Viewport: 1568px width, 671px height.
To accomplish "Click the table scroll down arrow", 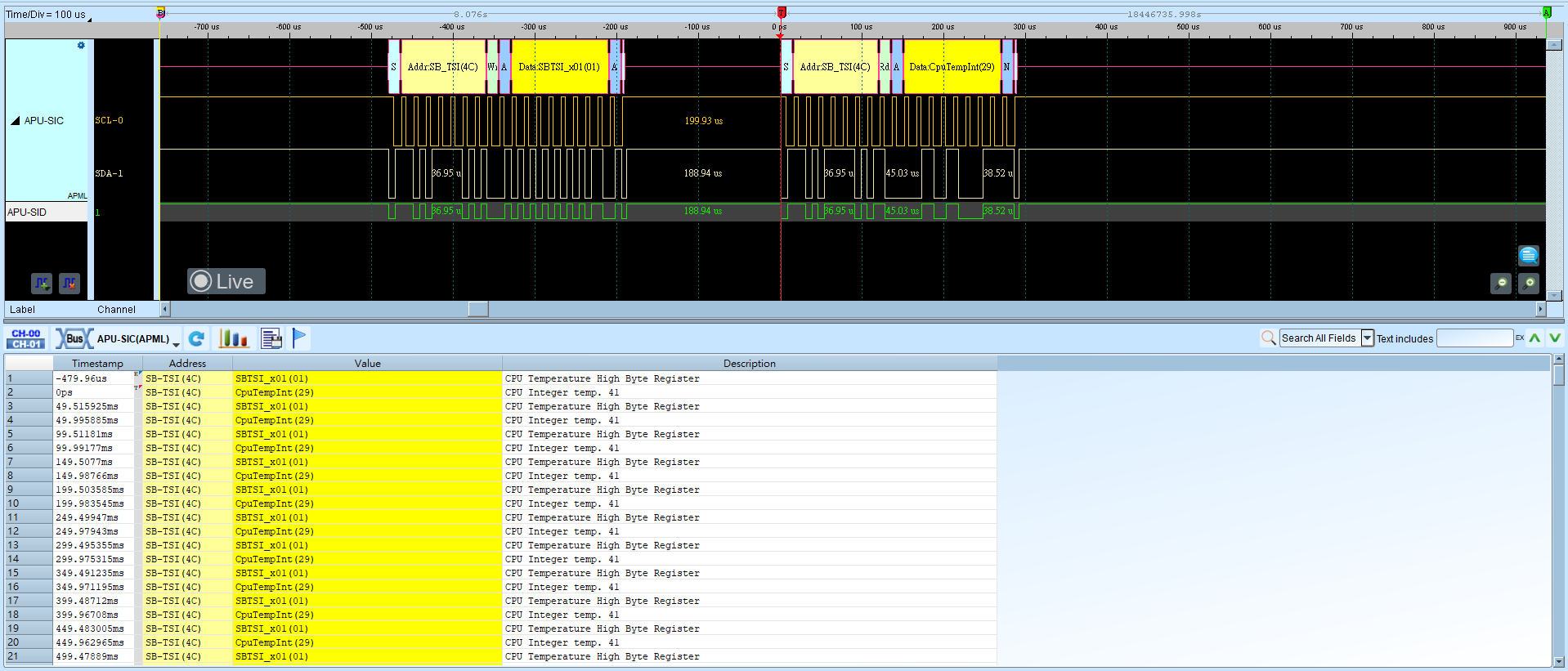I will (1559, 661).
